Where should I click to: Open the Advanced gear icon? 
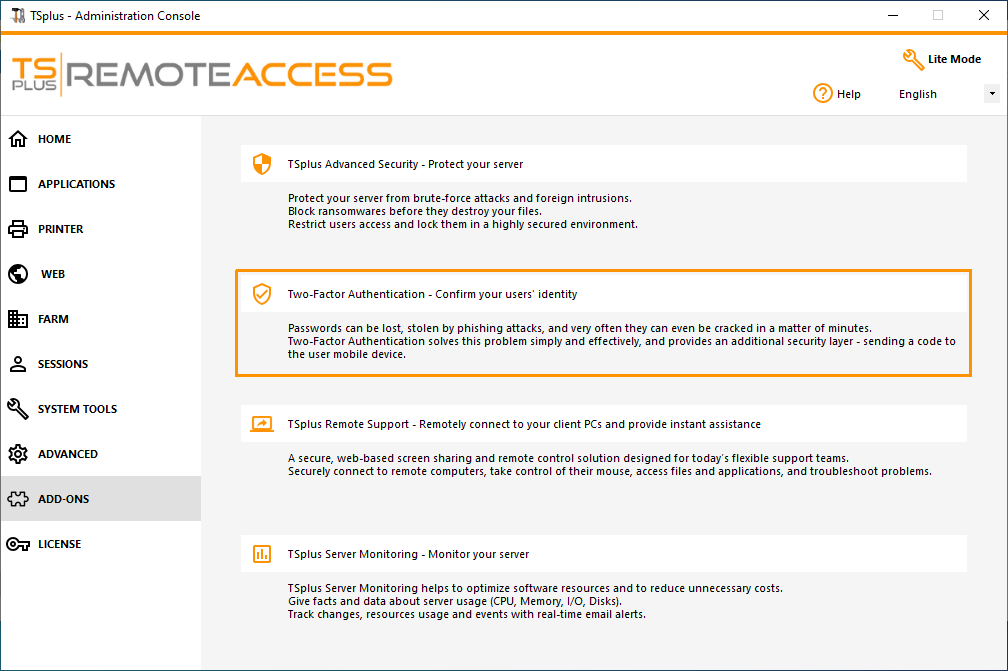click(16, 453)
